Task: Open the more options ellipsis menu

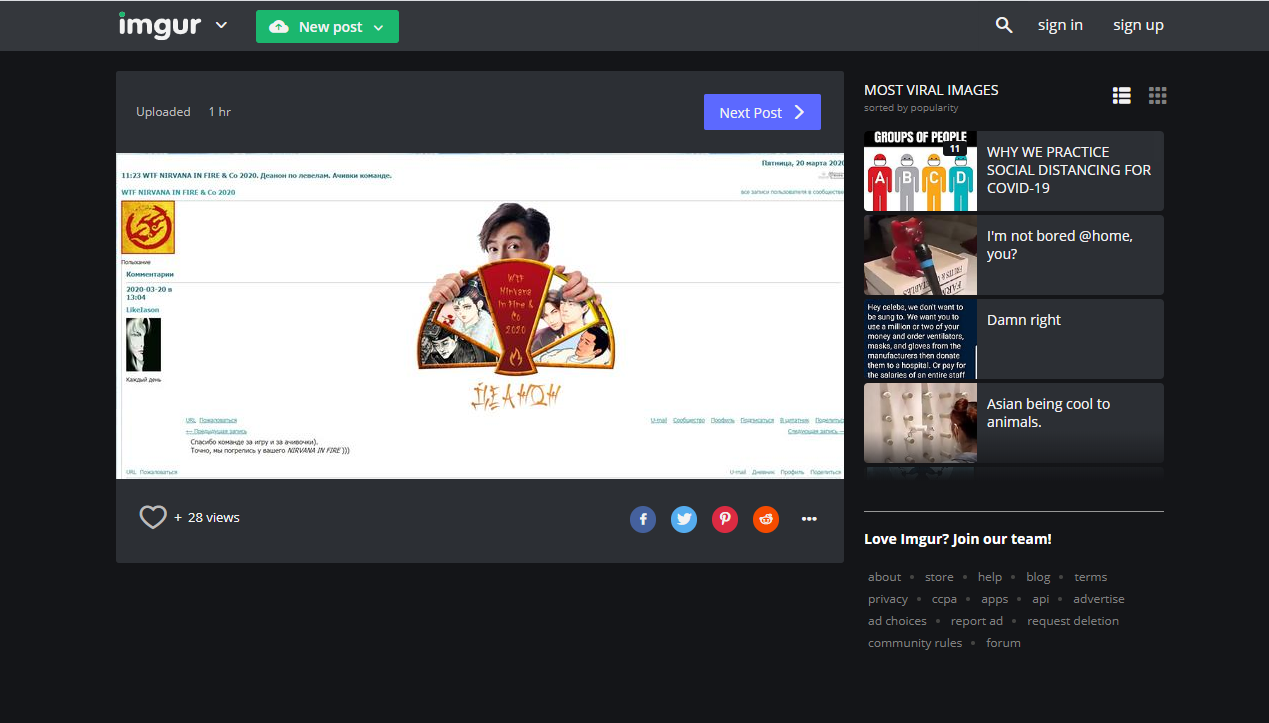Action: 809,519
